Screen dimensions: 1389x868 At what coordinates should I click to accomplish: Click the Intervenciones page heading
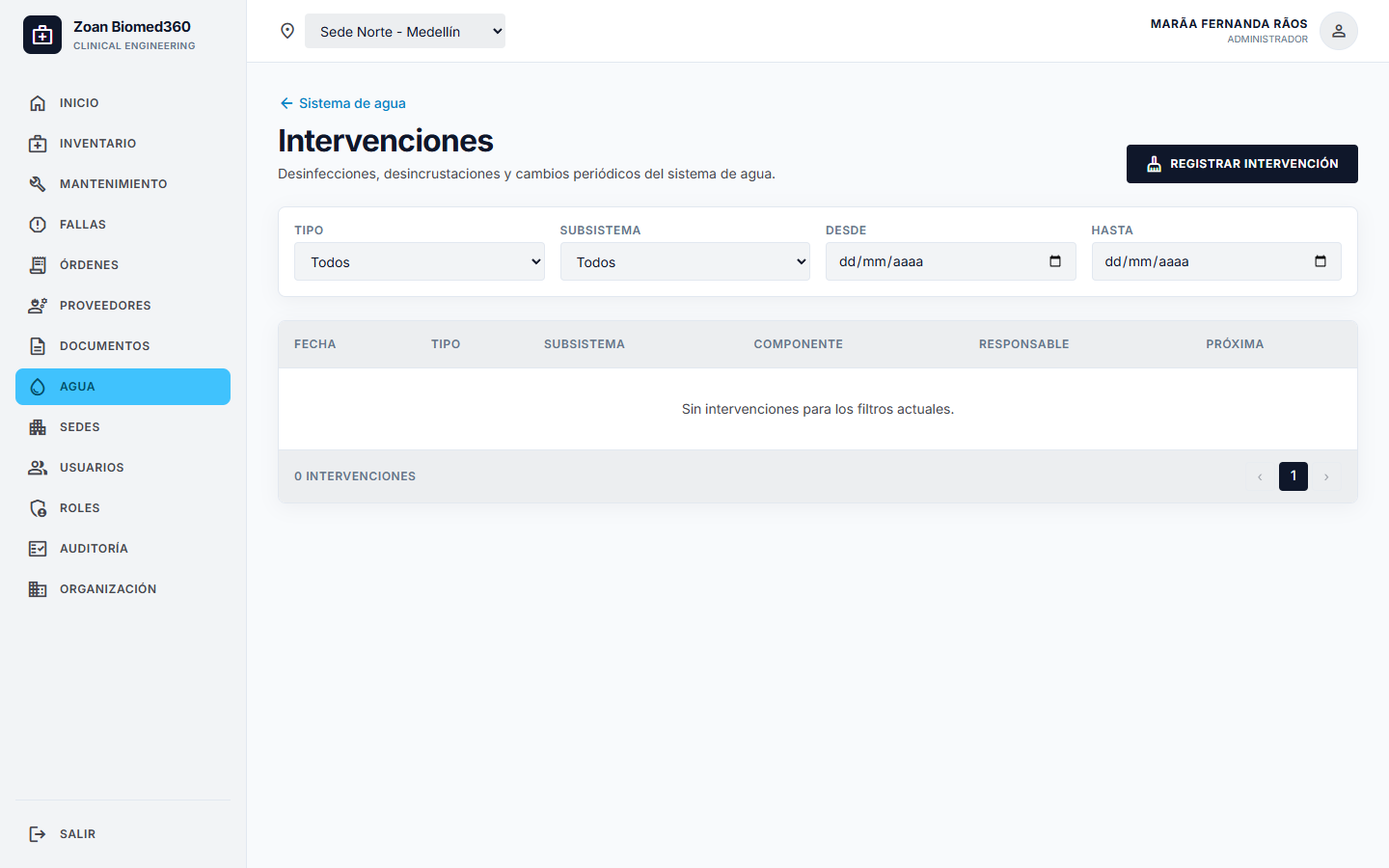386,141
